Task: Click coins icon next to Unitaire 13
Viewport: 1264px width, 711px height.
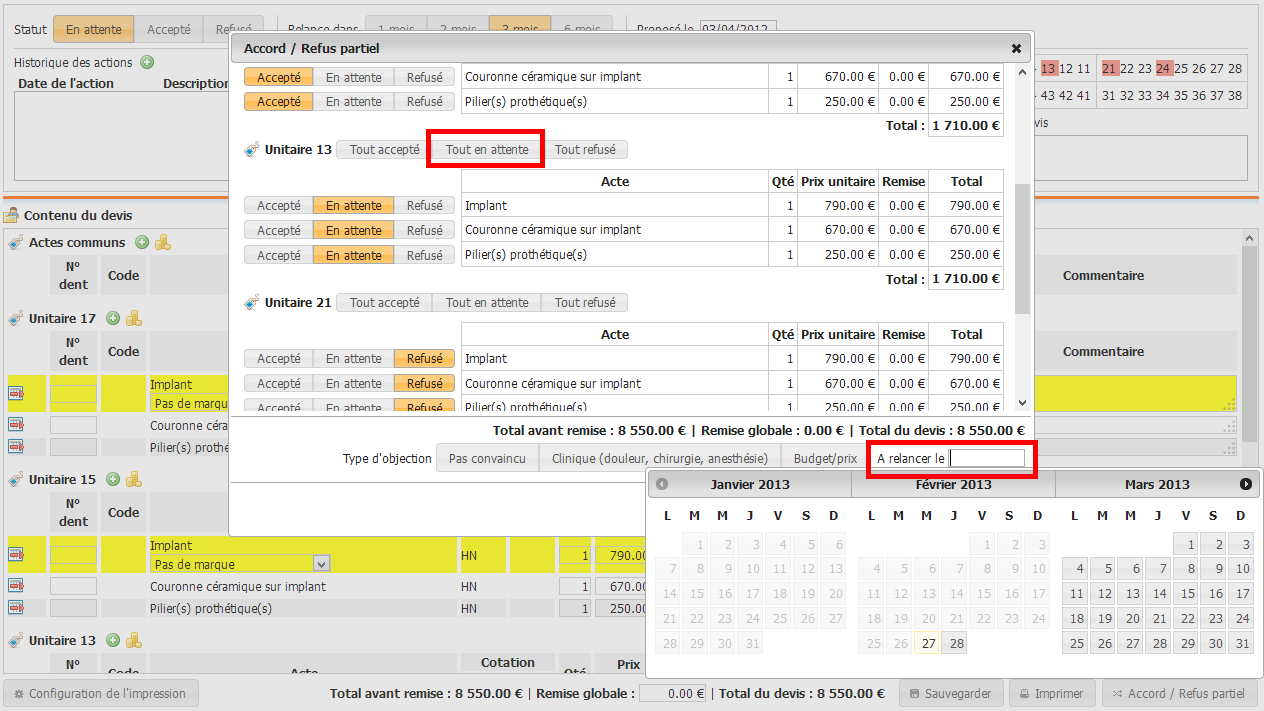Action: 133,641
